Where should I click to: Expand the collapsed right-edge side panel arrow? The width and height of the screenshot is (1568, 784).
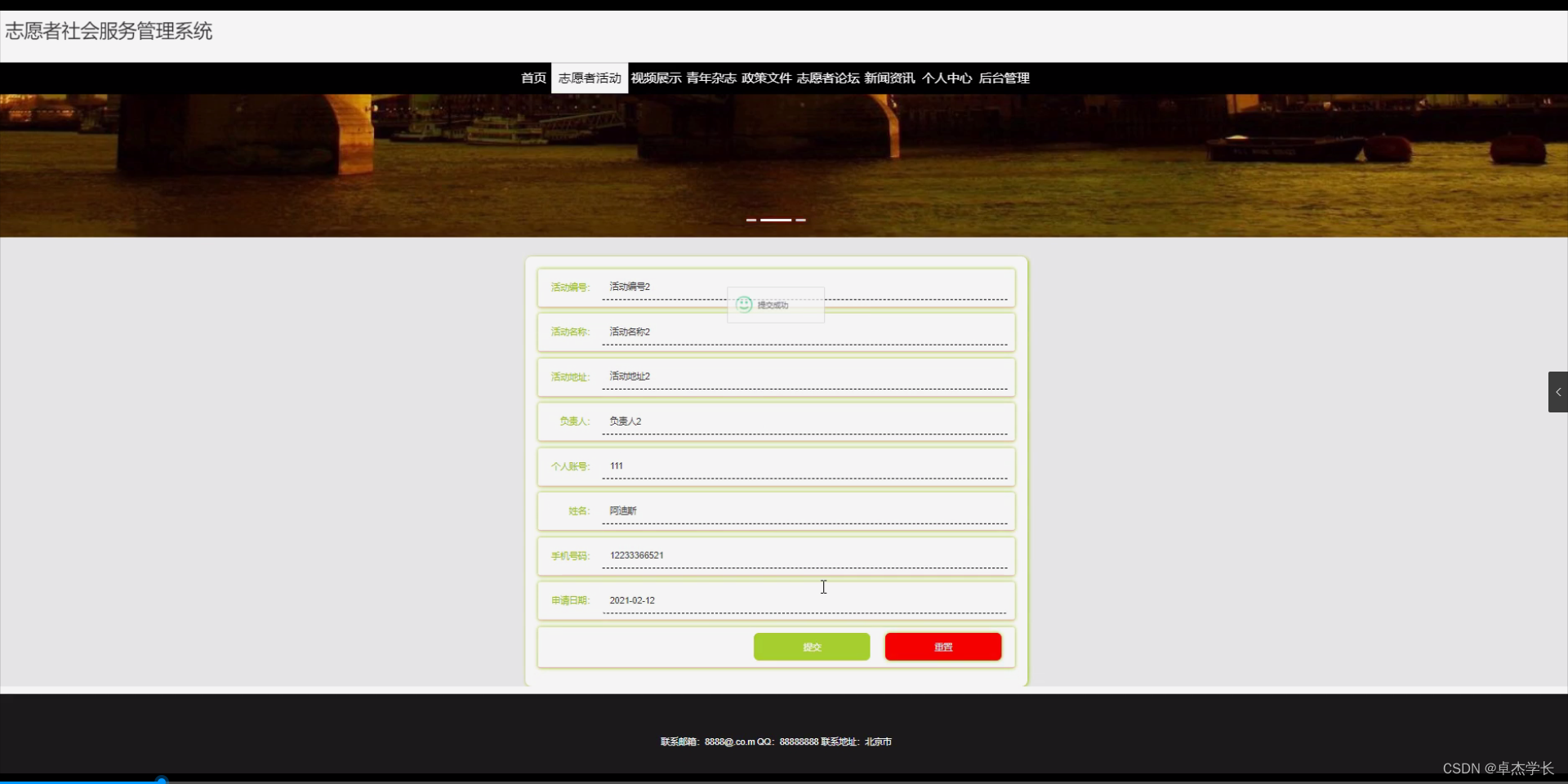pyautogui.click(x=1558, y=392)
